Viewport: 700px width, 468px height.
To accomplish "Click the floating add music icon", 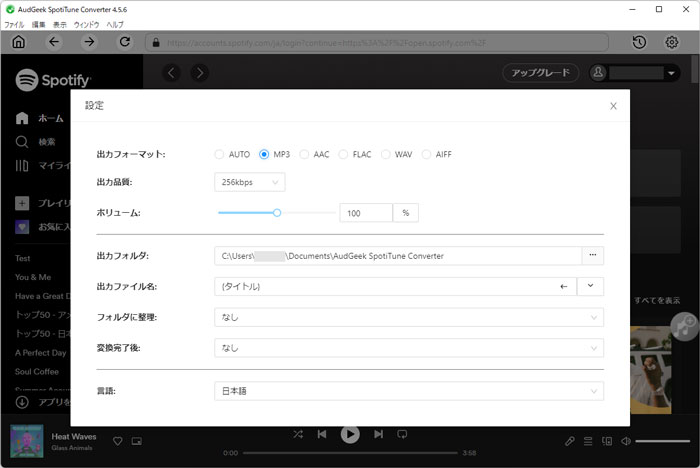I will click(x=684, y=327).
